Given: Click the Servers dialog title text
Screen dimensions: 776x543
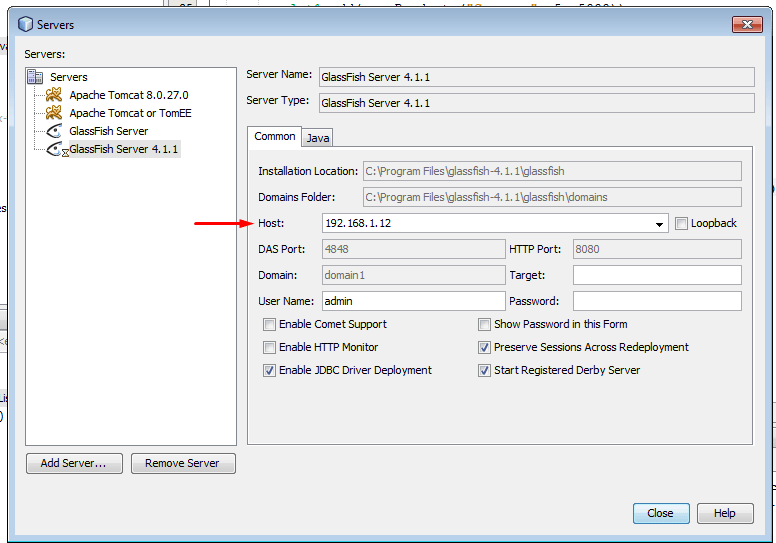Looking at the screenshot, I should 55,25.
